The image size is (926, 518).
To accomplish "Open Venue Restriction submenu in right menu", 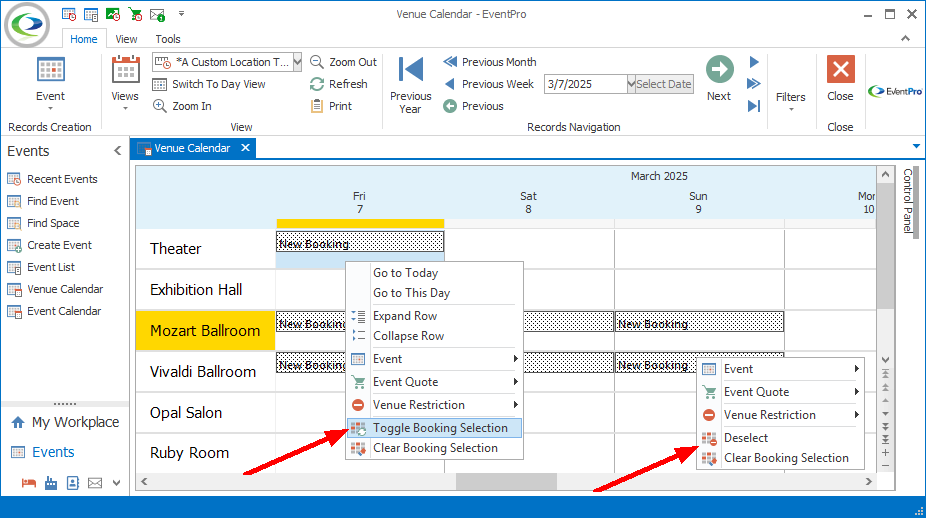I will pos(781,415).
